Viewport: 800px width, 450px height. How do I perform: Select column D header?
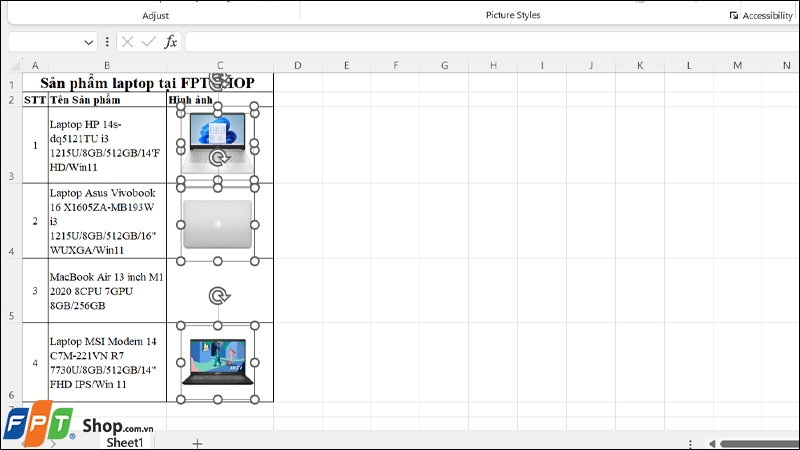(297, 65)
